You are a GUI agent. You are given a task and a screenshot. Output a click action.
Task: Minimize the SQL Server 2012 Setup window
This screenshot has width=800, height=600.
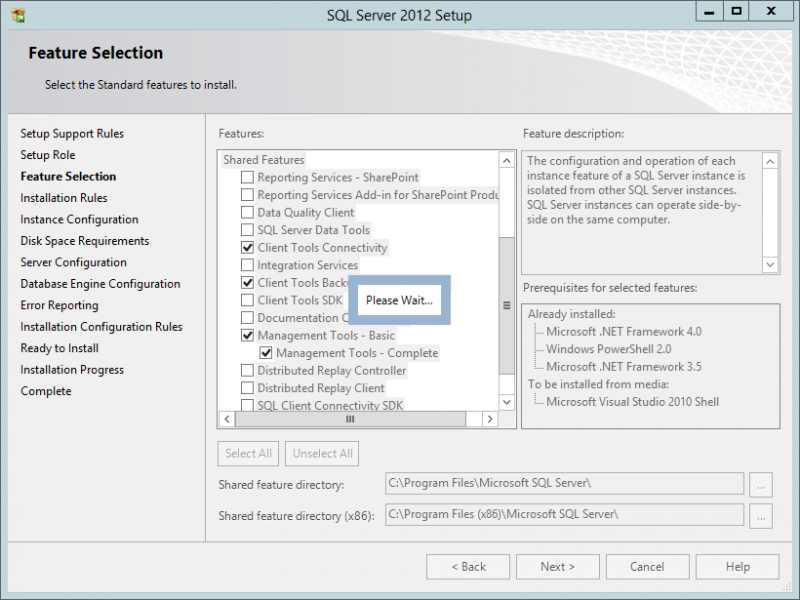click(709, 11)
